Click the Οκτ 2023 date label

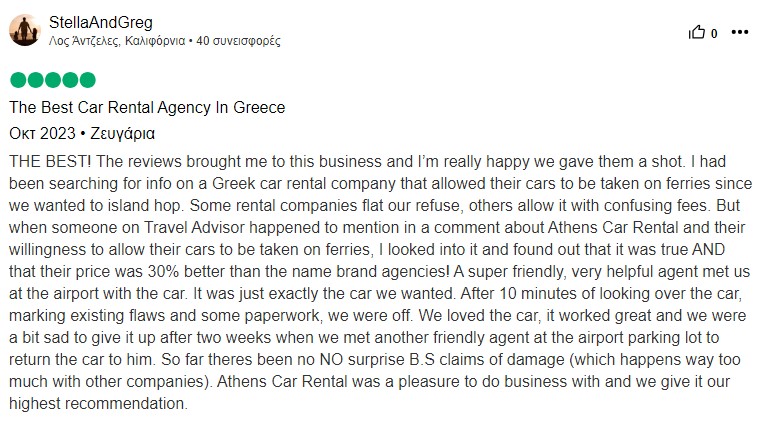click(42, 133)
